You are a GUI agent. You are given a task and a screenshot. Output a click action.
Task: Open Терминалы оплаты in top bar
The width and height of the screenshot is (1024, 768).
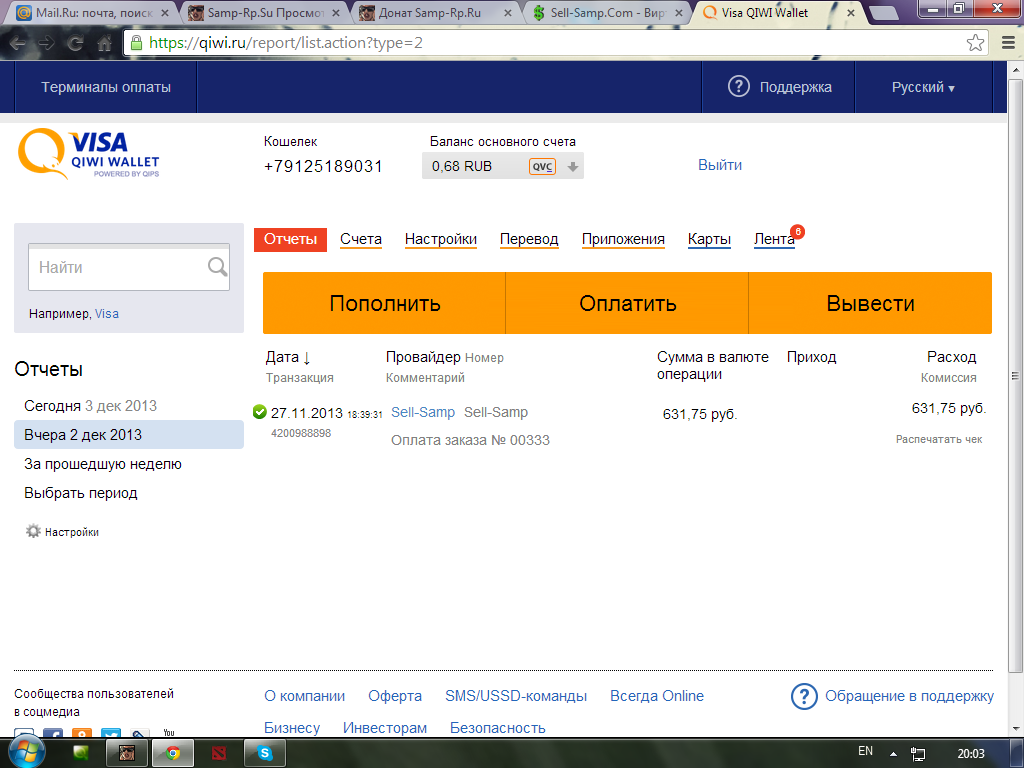106,87
